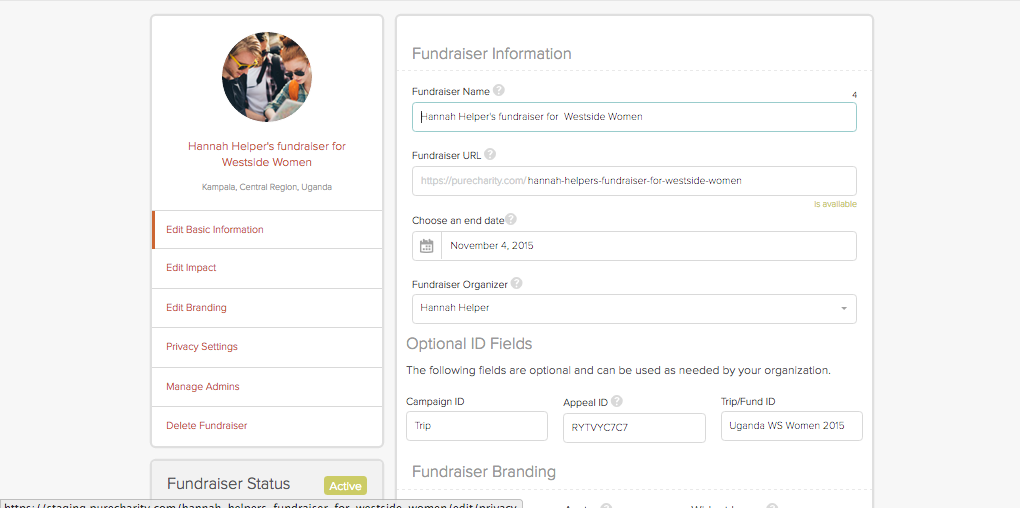Open Manage Admins section
The height and width of the screenshot is (508, 1020).
click(267, 386)
